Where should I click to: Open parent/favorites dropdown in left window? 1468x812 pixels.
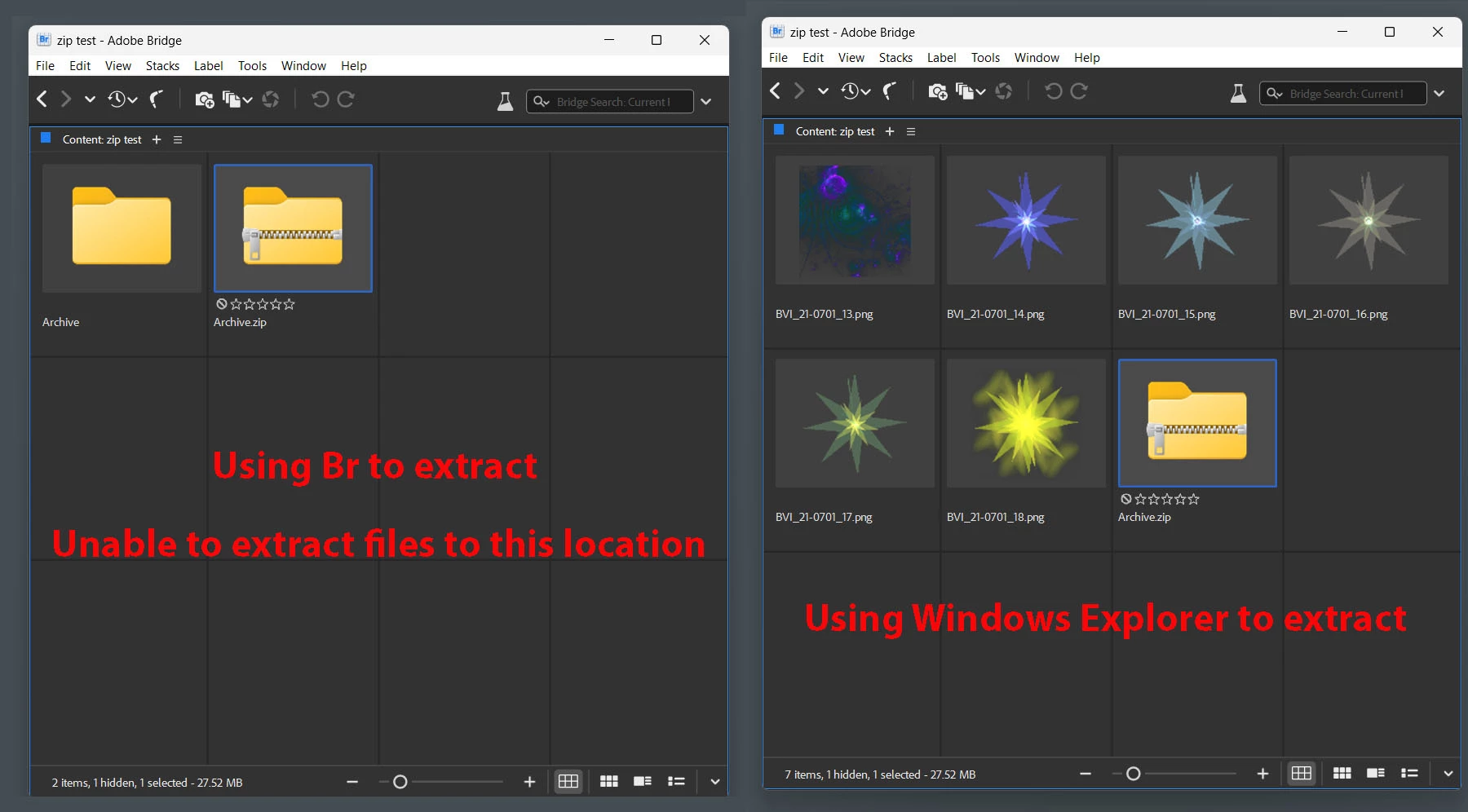[90, 99]
